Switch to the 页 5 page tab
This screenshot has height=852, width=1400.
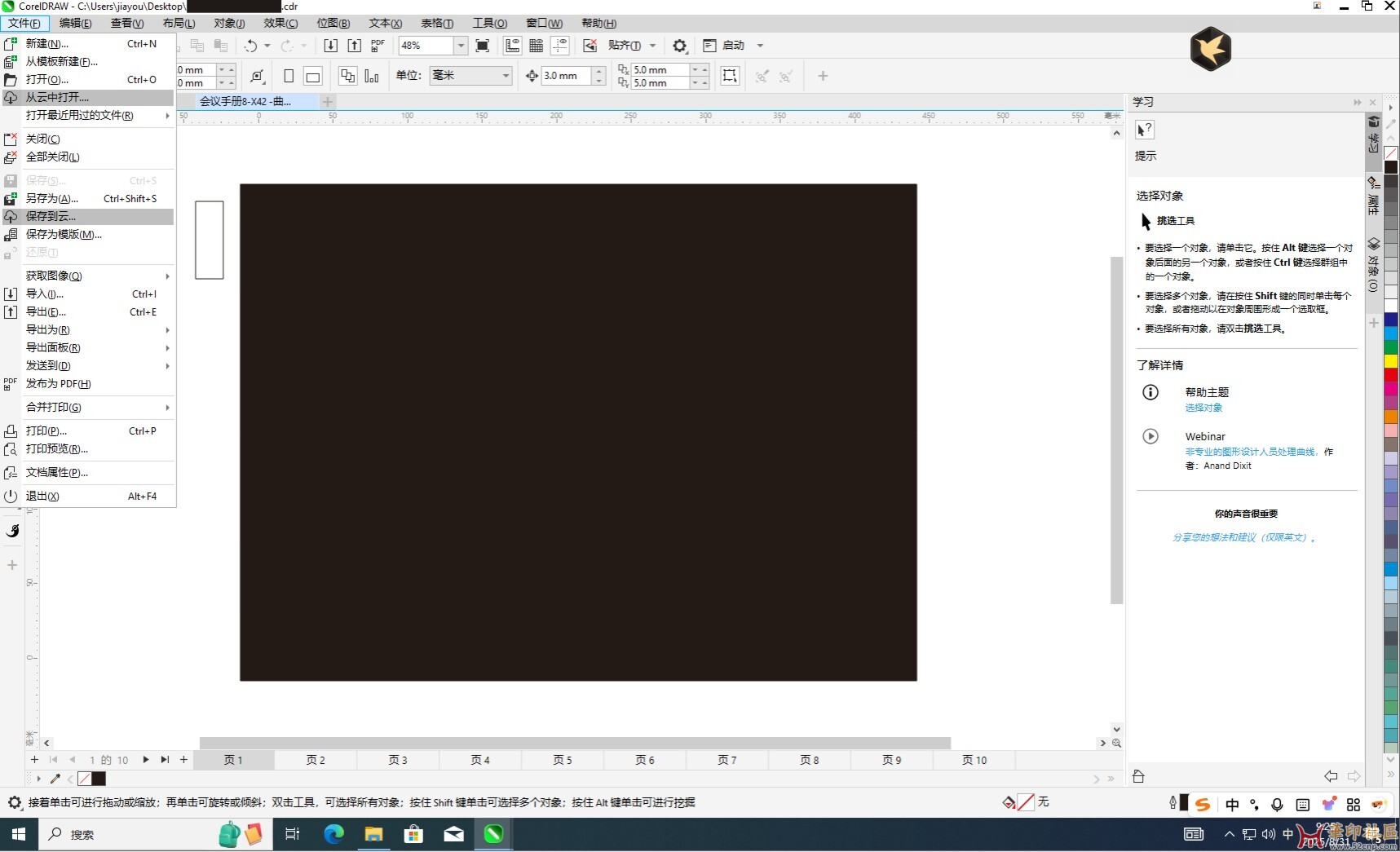point(563,760)
